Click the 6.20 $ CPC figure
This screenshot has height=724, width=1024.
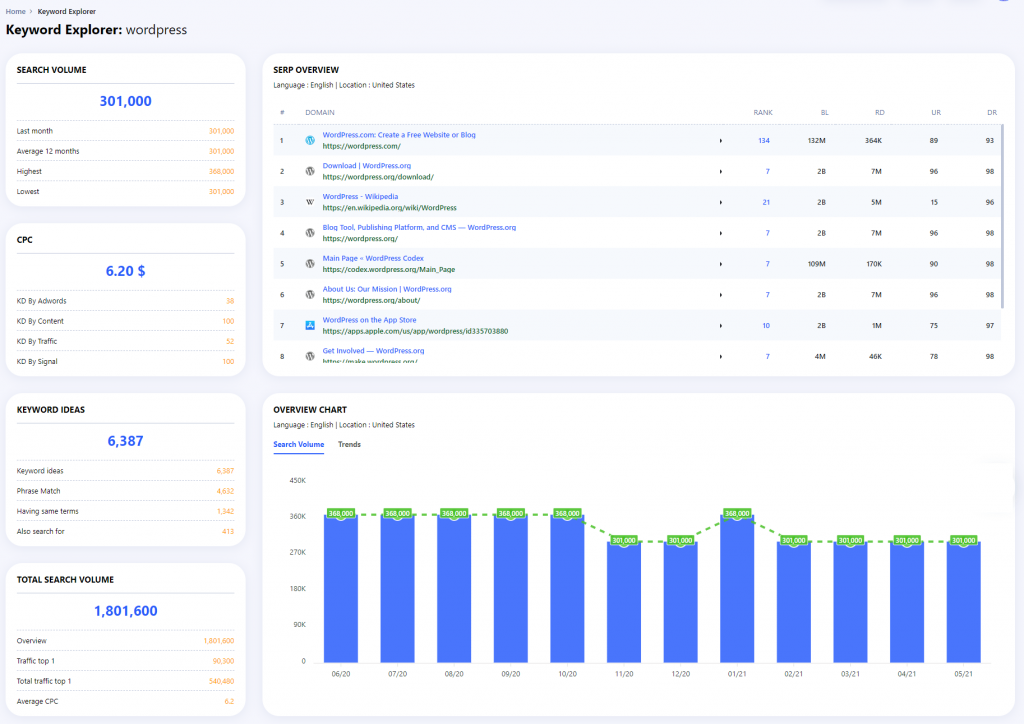125,271
